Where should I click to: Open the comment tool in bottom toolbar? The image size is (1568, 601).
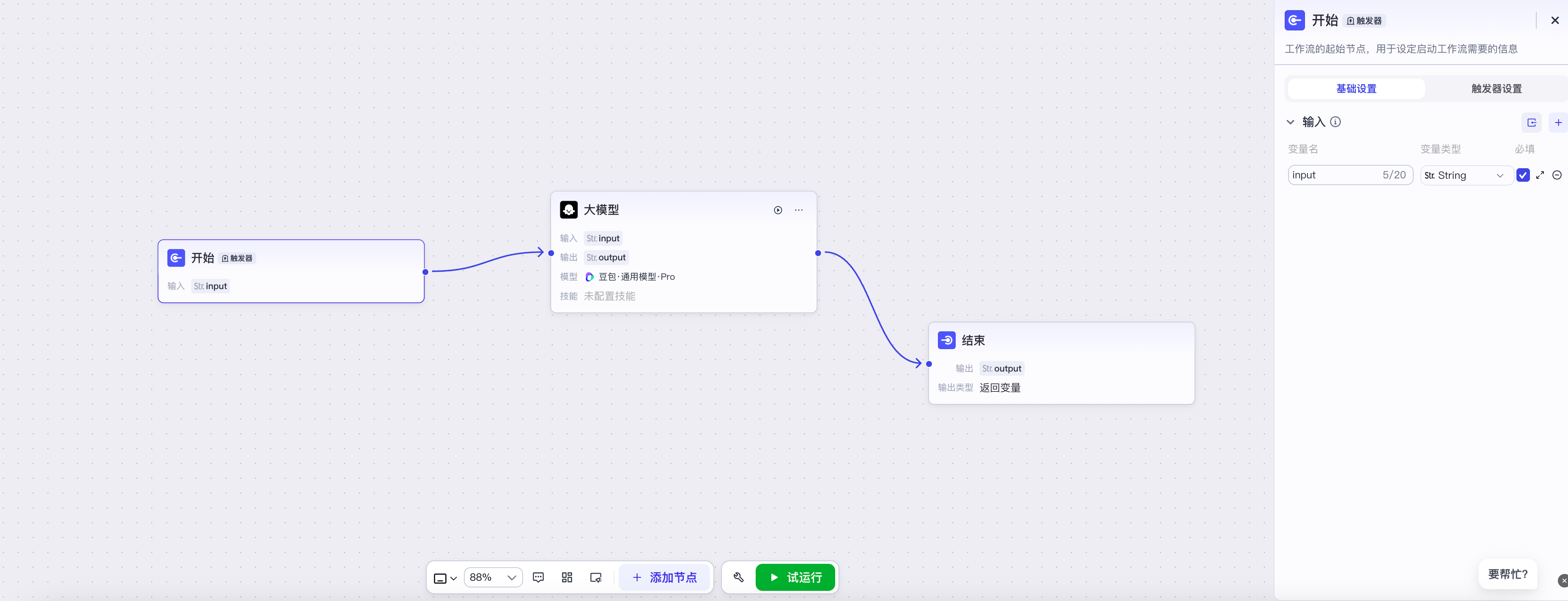538,577
